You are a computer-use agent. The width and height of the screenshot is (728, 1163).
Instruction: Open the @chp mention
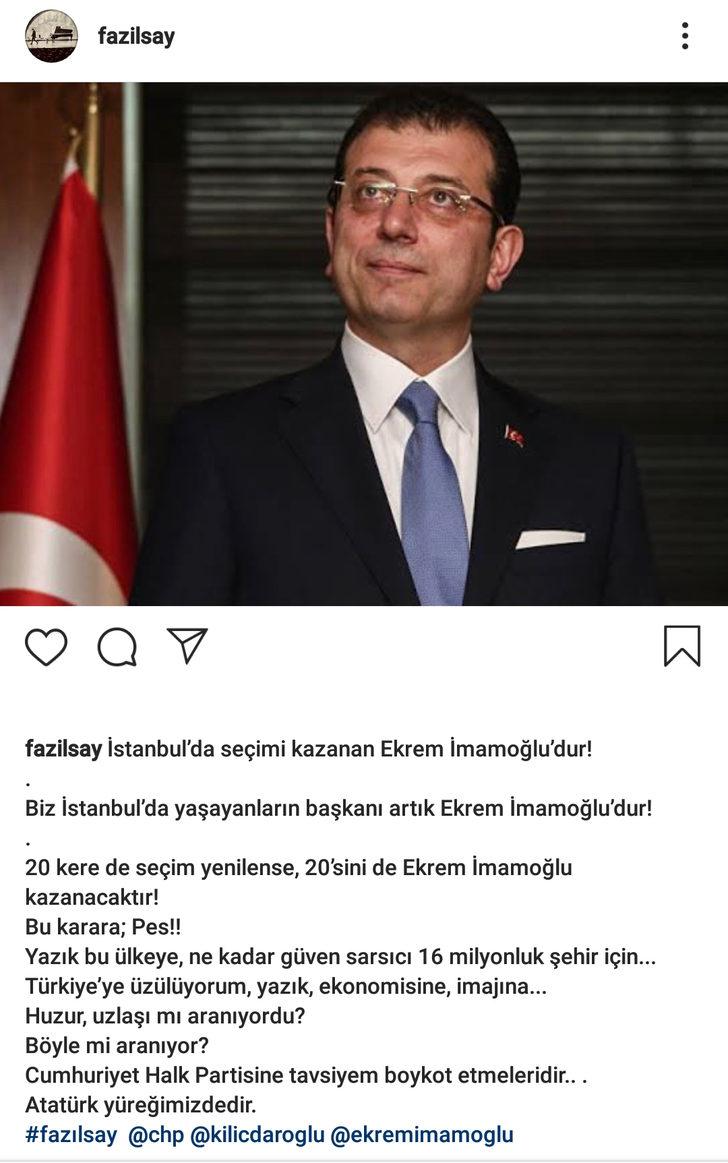point(156,1134)
